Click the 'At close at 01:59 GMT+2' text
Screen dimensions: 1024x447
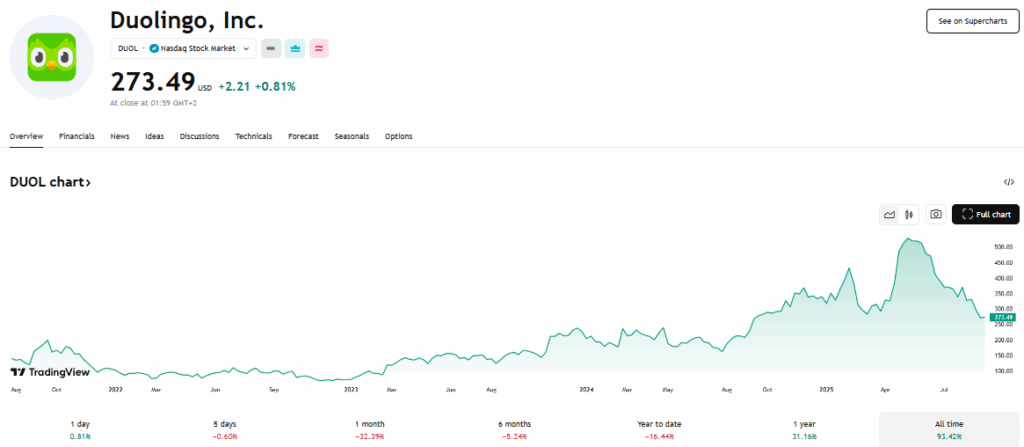pos(153,103)
